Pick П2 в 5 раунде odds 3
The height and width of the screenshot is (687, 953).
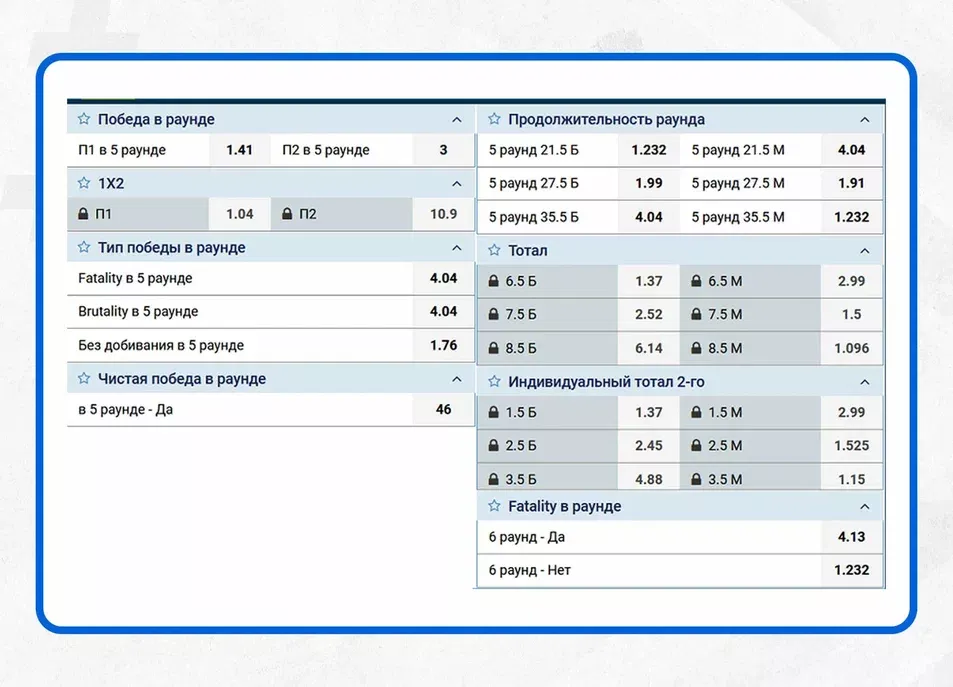(x=443, y=150)
